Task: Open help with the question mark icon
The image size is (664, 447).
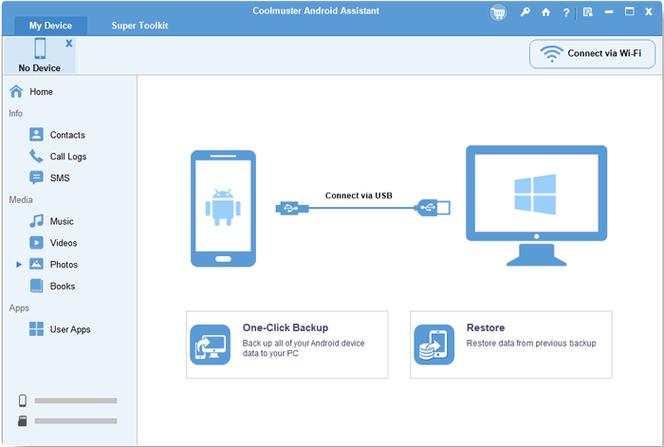Action: coord(567,13)
